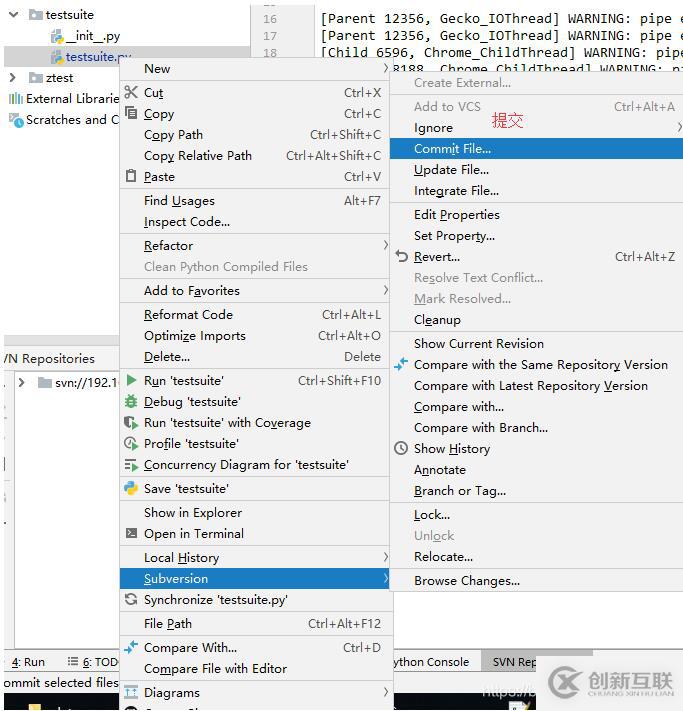Screen dimensions: 683x711
Task: Click the Compare With arrows icon
Action: [x=131, y=648]
